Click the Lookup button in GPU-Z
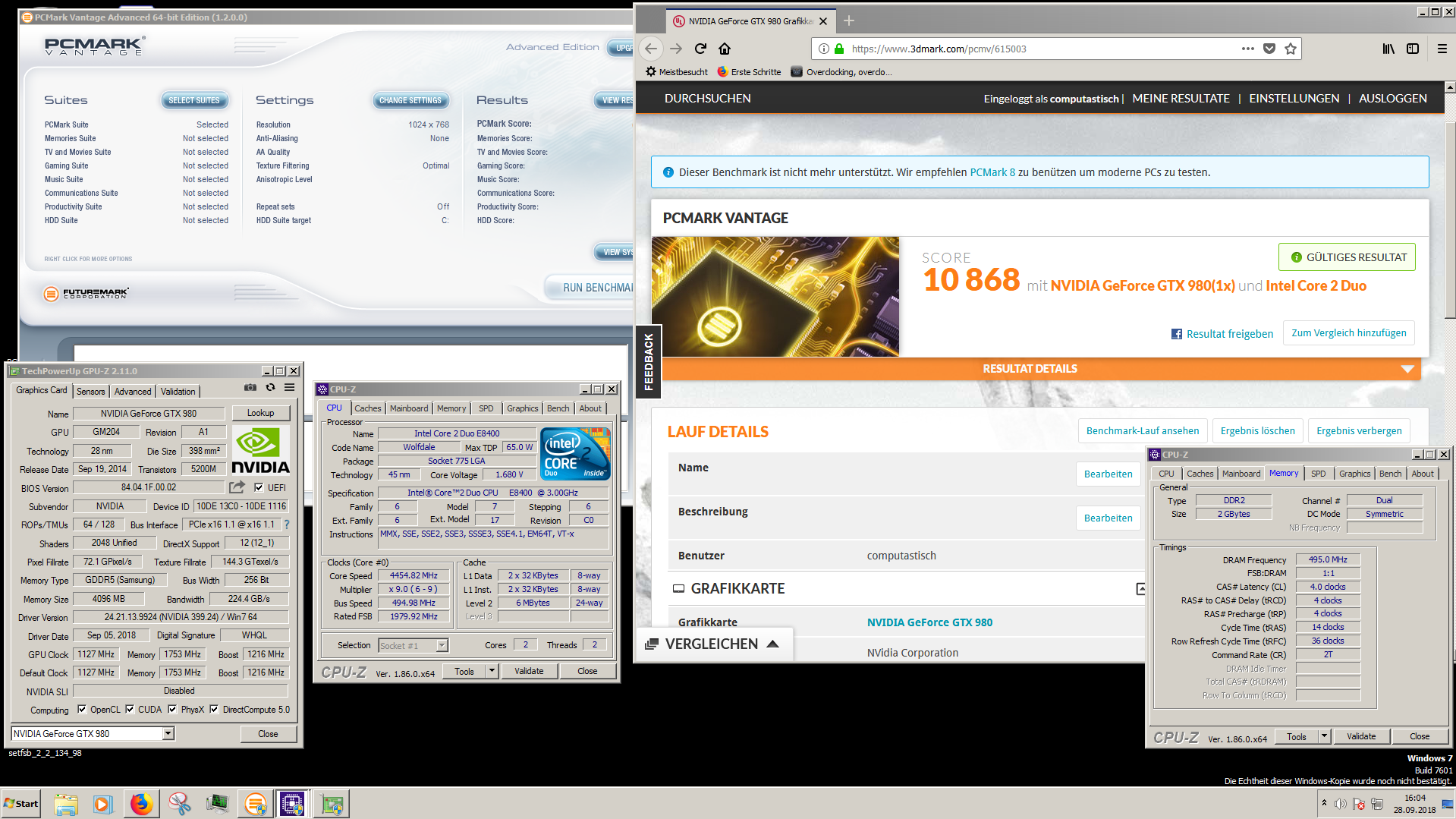 click(260, 413)
